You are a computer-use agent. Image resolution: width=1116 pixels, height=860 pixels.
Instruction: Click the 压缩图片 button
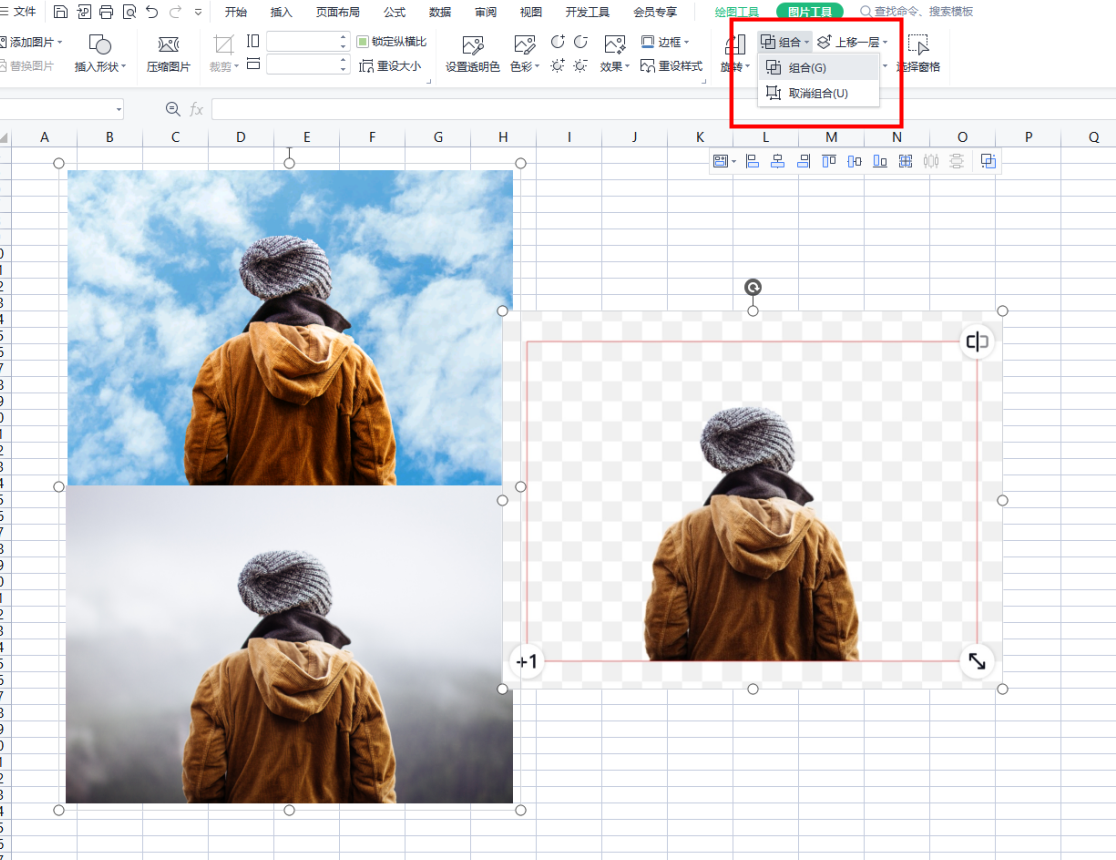[x=169, y=53]
